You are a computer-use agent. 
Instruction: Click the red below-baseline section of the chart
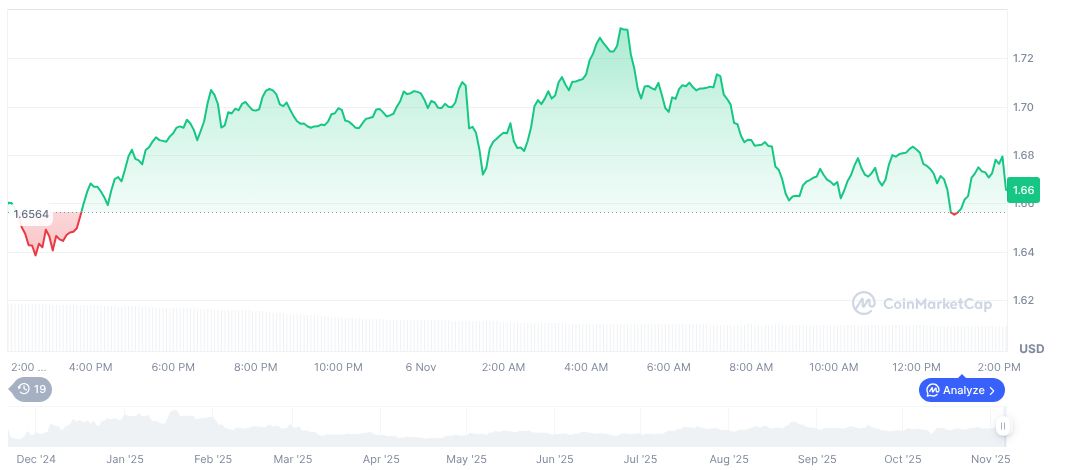[x=45, y=236]
